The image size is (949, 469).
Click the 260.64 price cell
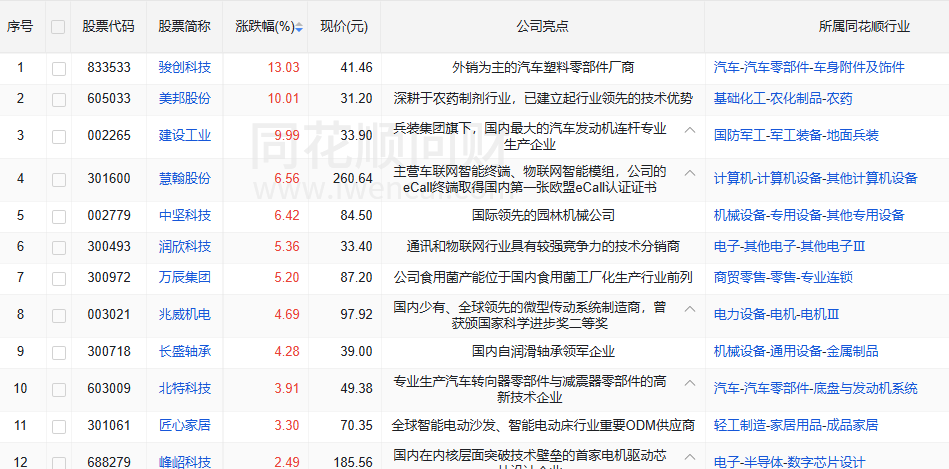(353, 179)
